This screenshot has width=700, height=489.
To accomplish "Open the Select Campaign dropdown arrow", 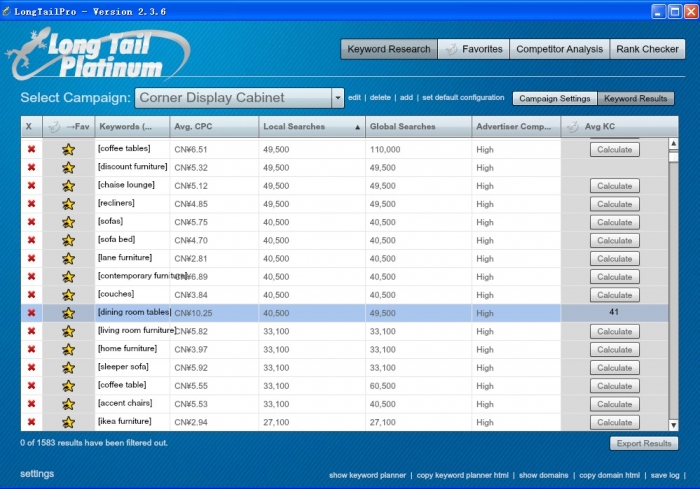I will point(338,98).
